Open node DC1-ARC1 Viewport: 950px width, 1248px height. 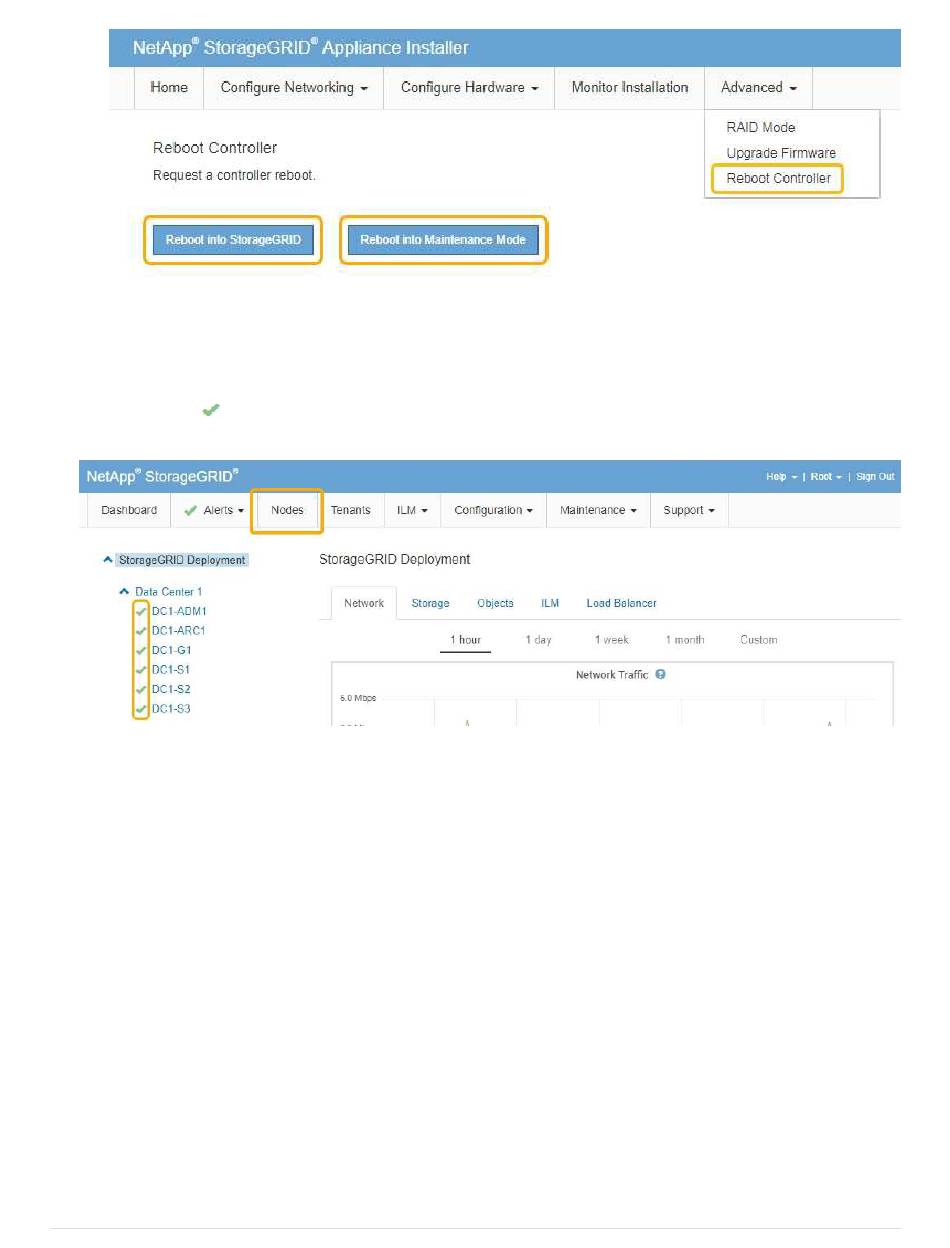[x=178, y=631]
